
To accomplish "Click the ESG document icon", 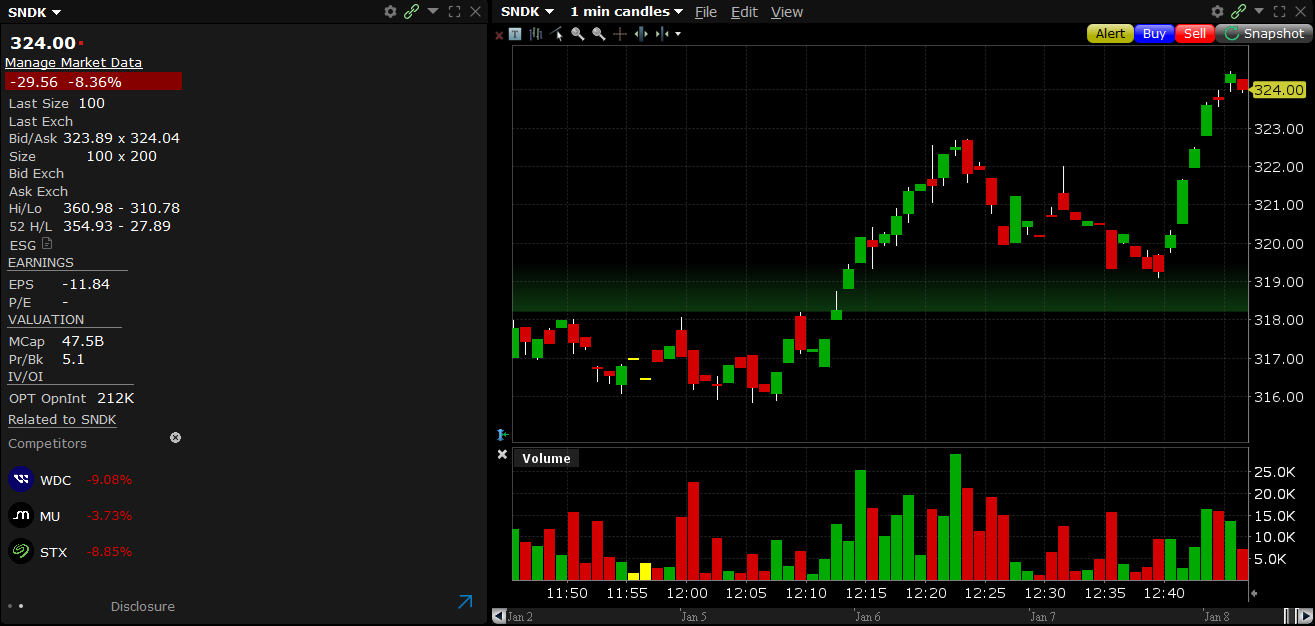I will pos(47,243).
